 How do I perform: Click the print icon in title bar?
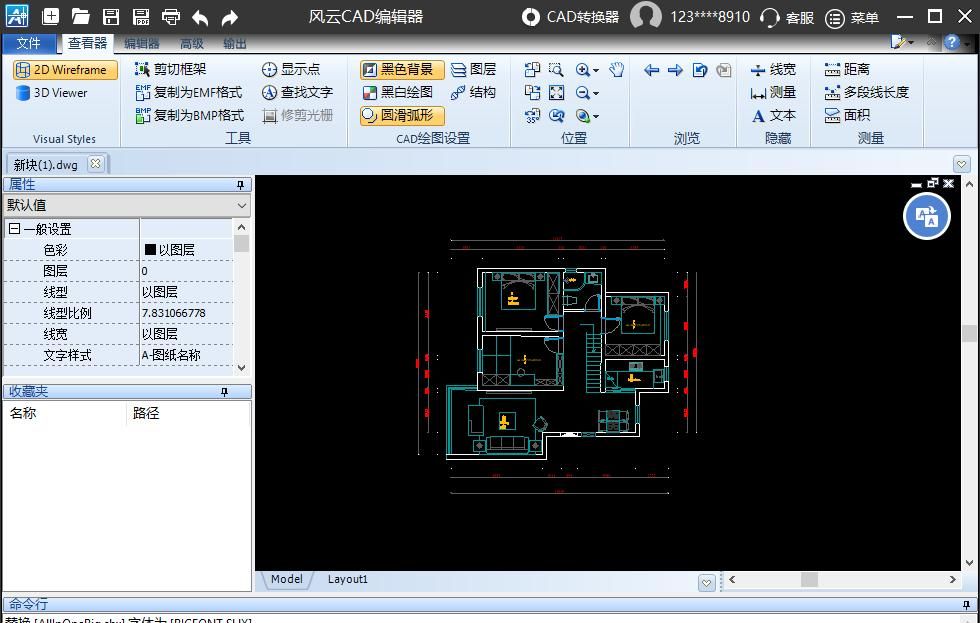pyautogui.click(x=170, y=17)
